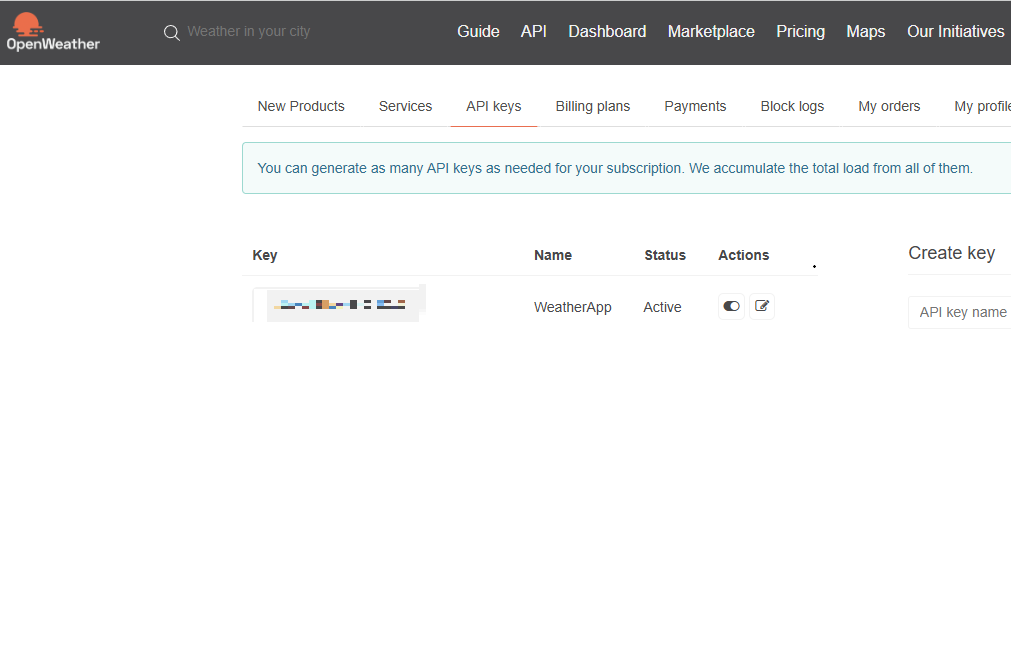Image resolution: width=1011 pixels, height=654 pixels.
Task: Toggle the WeatherApp API key status
Action: [731, 306]
